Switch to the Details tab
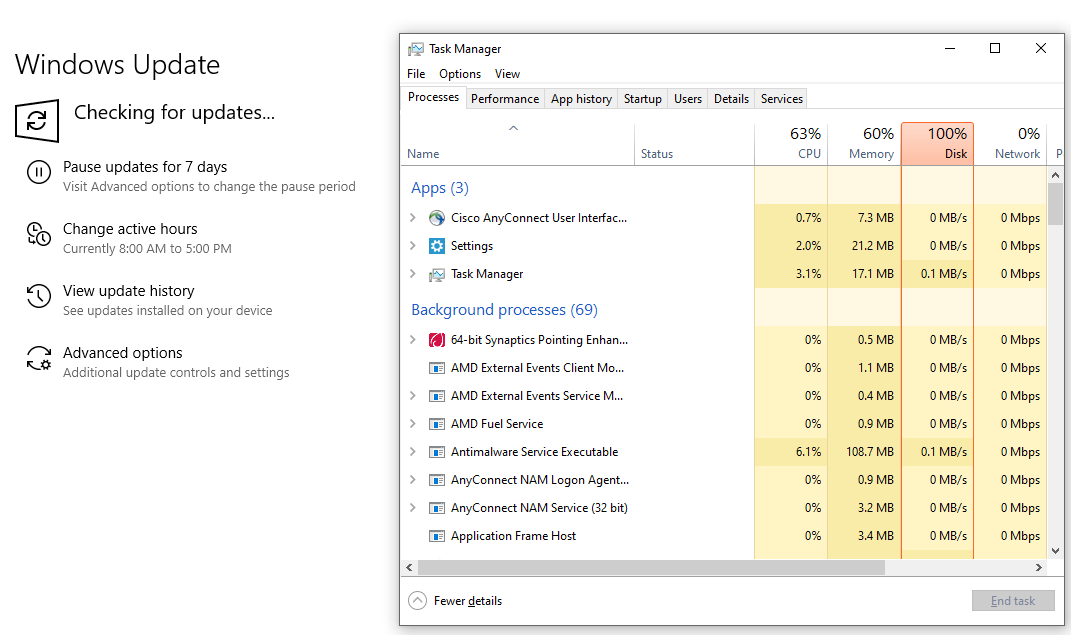The image size is (1071, 635). pyautogui.click(x=732, y=99)
